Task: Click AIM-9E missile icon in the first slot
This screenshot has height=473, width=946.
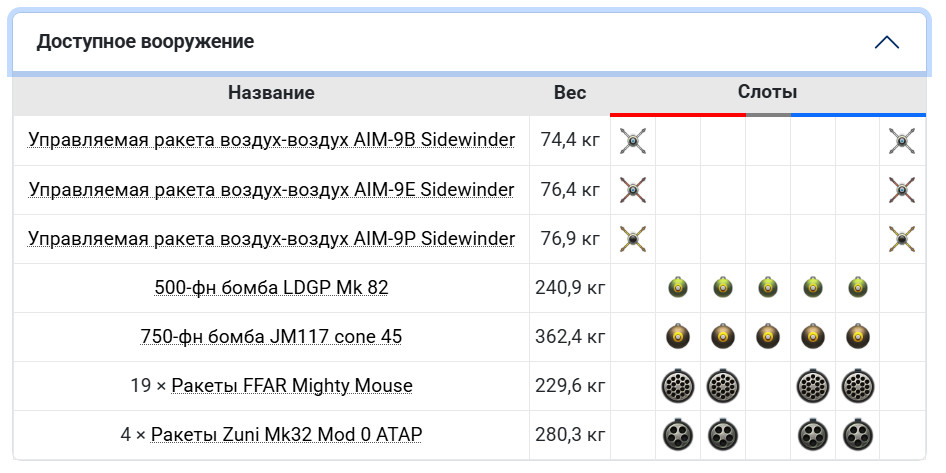Action: 632,190
